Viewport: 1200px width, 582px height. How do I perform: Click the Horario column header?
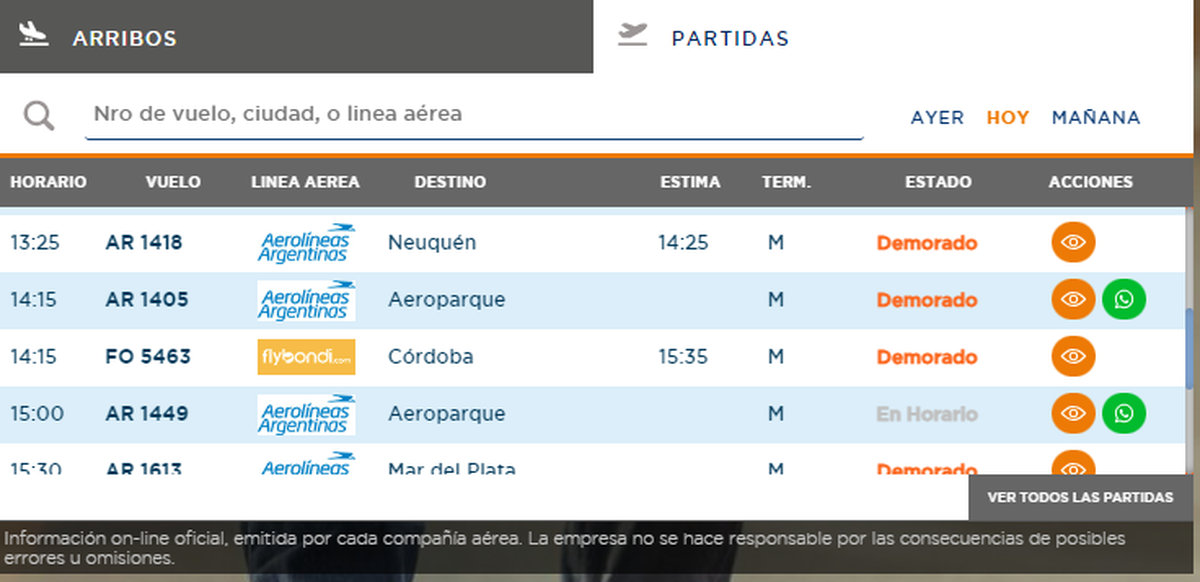[x=48, y=182]
